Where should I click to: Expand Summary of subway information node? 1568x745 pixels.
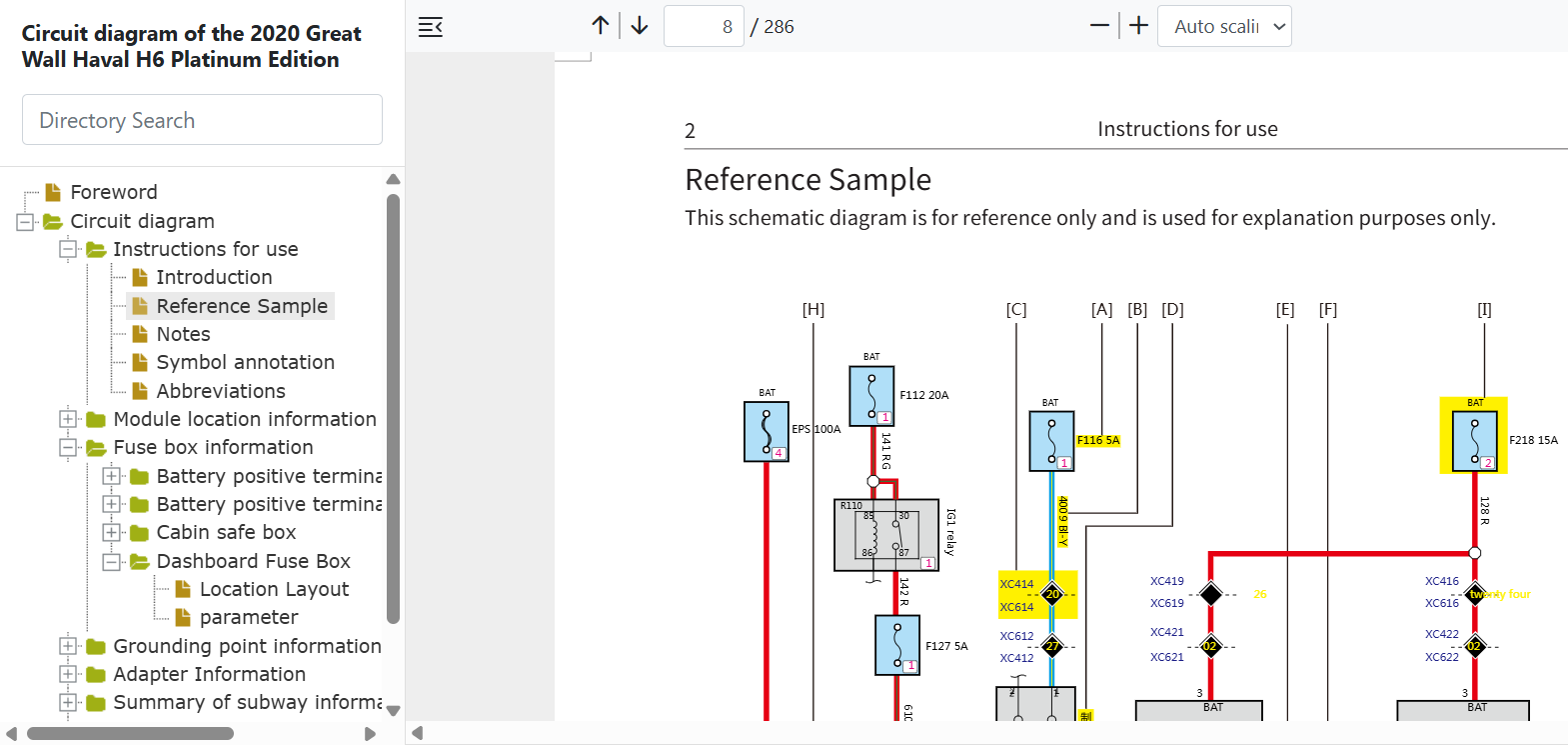(x=68, y=702)
